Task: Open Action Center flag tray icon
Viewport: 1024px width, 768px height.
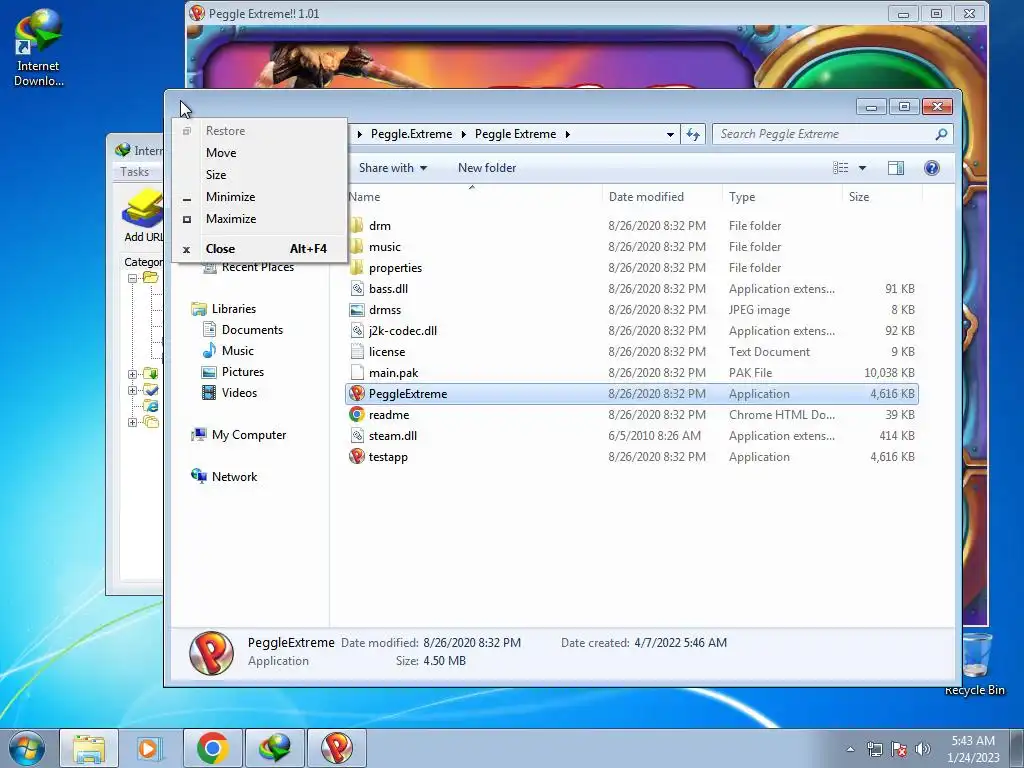Action: tap(899, 749)
